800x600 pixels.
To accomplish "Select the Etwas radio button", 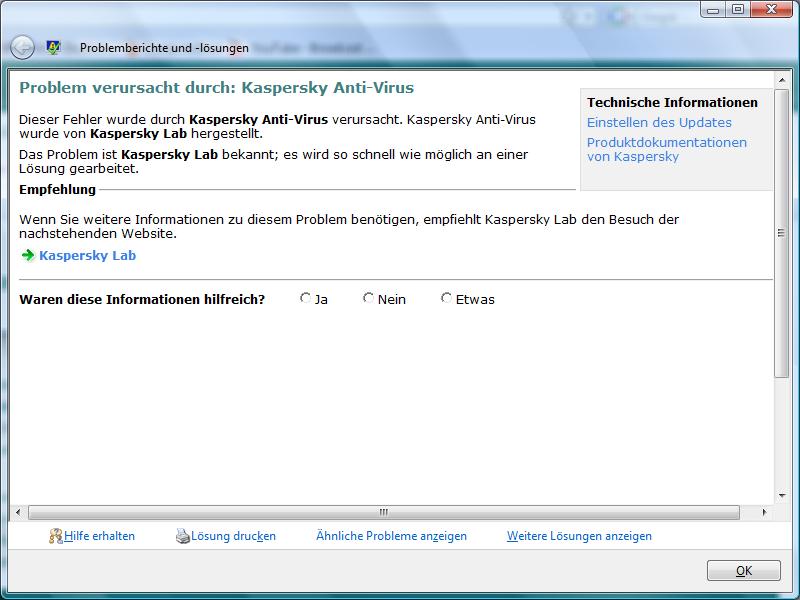I will point(446,297).
